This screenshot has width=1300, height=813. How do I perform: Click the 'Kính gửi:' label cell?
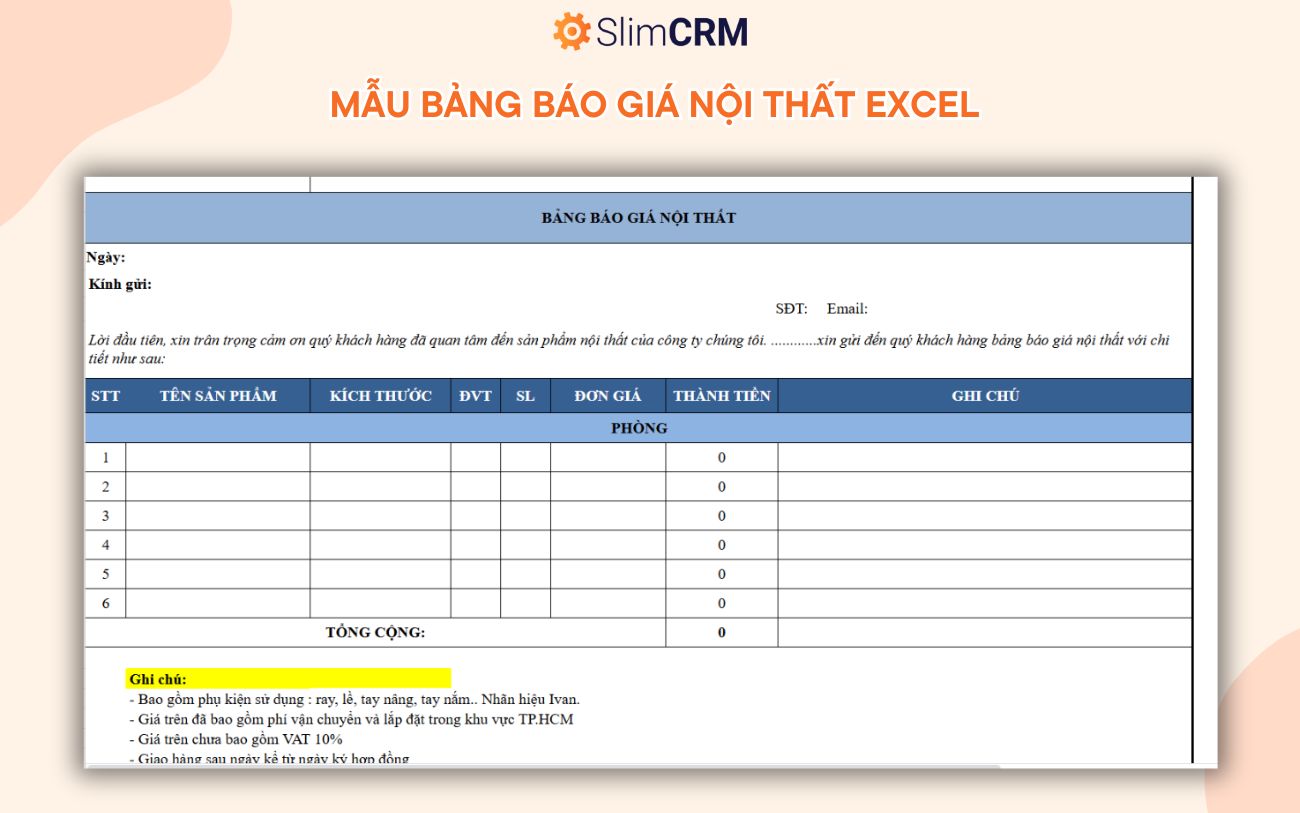(x=121, y=284)
